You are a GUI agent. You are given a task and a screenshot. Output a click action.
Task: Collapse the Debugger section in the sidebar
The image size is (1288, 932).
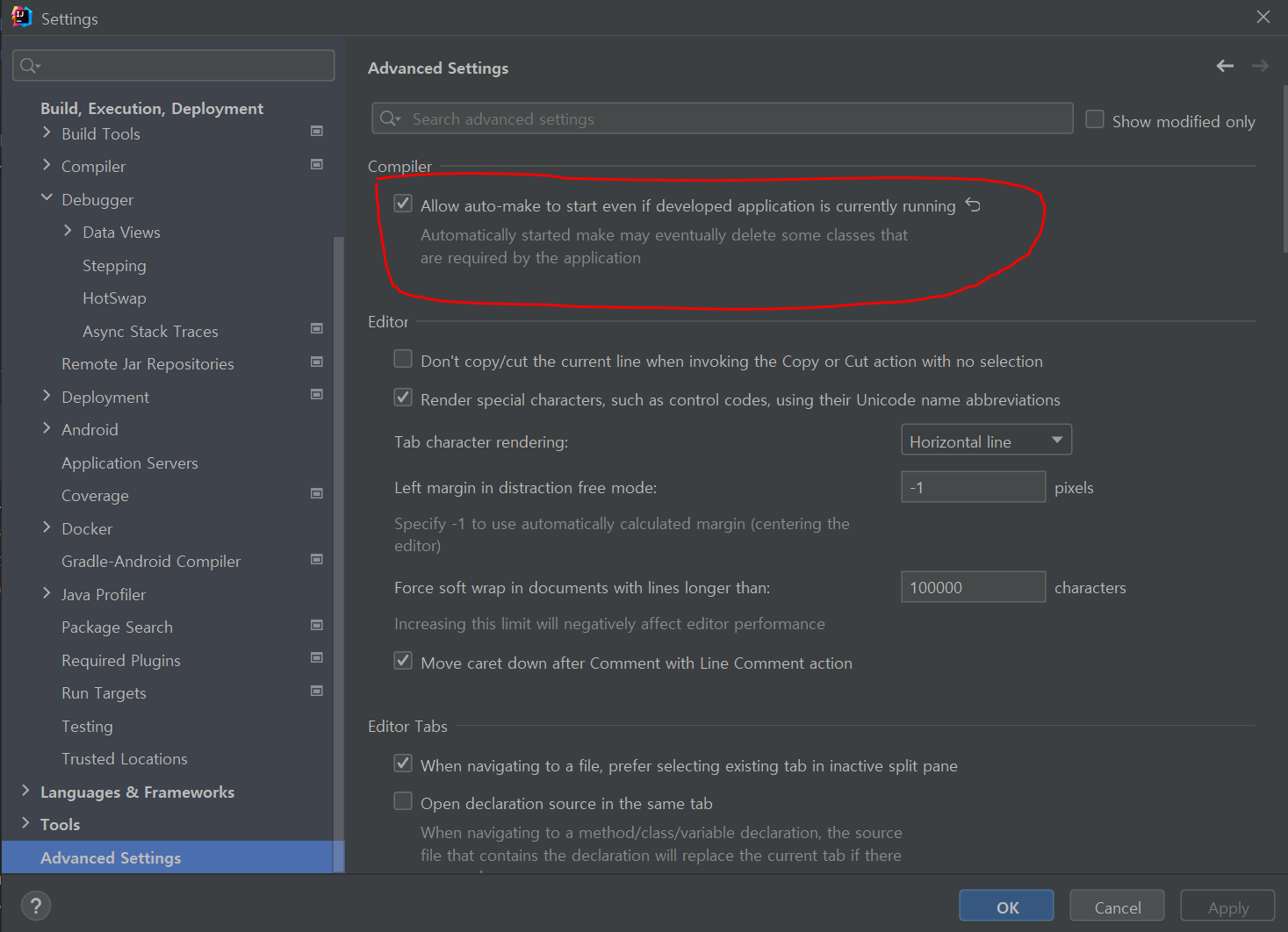(46, 197)
